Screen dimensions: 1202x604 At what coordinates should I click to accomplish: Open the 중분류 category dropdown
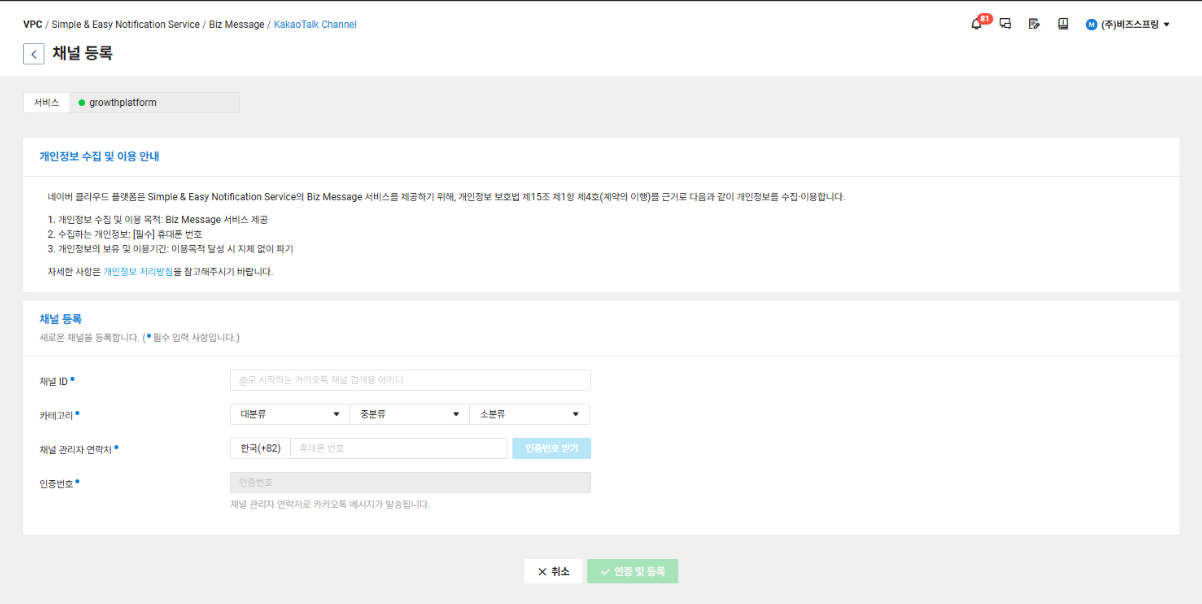pyautogui.click(x=409, y=413)
